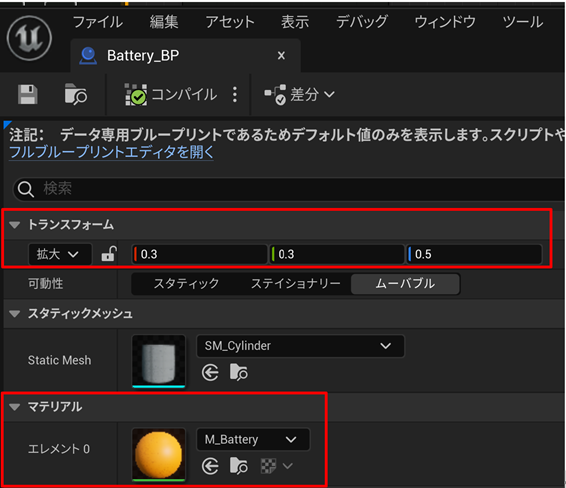Click the Unreal Engine logo icon
Image resolution: width=566 pixels, height=488 pixels.
29,38
